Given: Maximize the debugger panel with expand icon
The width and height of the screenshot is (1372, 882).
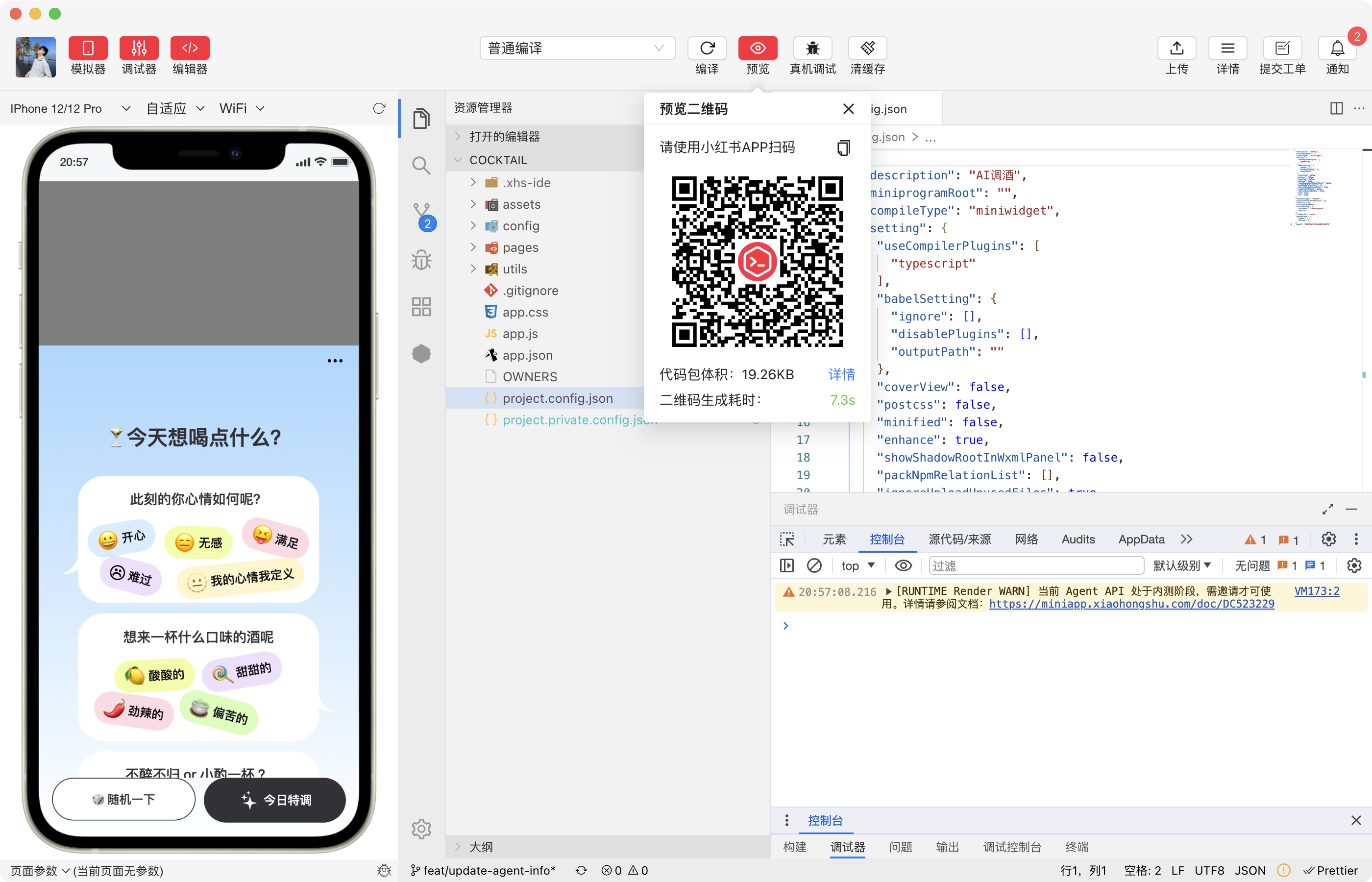Looking at the screenshot, I should click(x=1327, y=509).
